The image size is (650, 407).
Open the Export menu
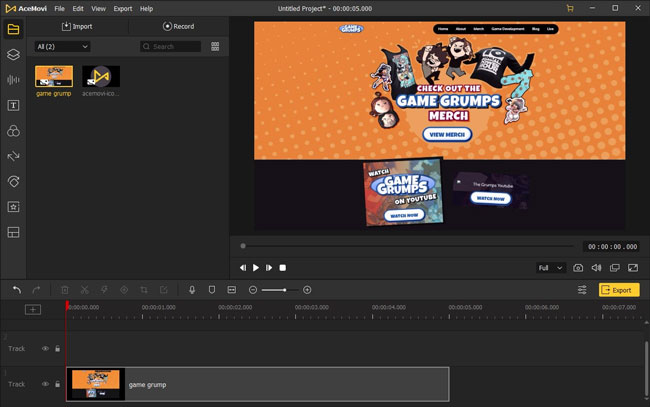coord(123,8)
